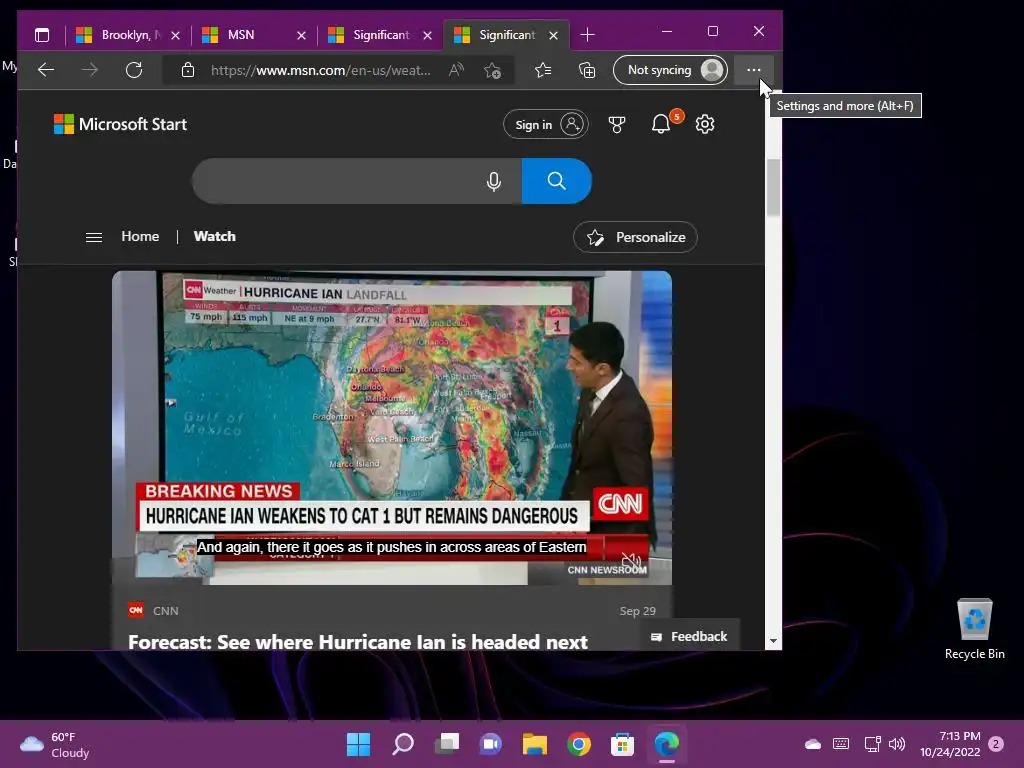Click the blue search magnifier button
The width and height of the screenshot is (1024, 768).
click(556, 181)
